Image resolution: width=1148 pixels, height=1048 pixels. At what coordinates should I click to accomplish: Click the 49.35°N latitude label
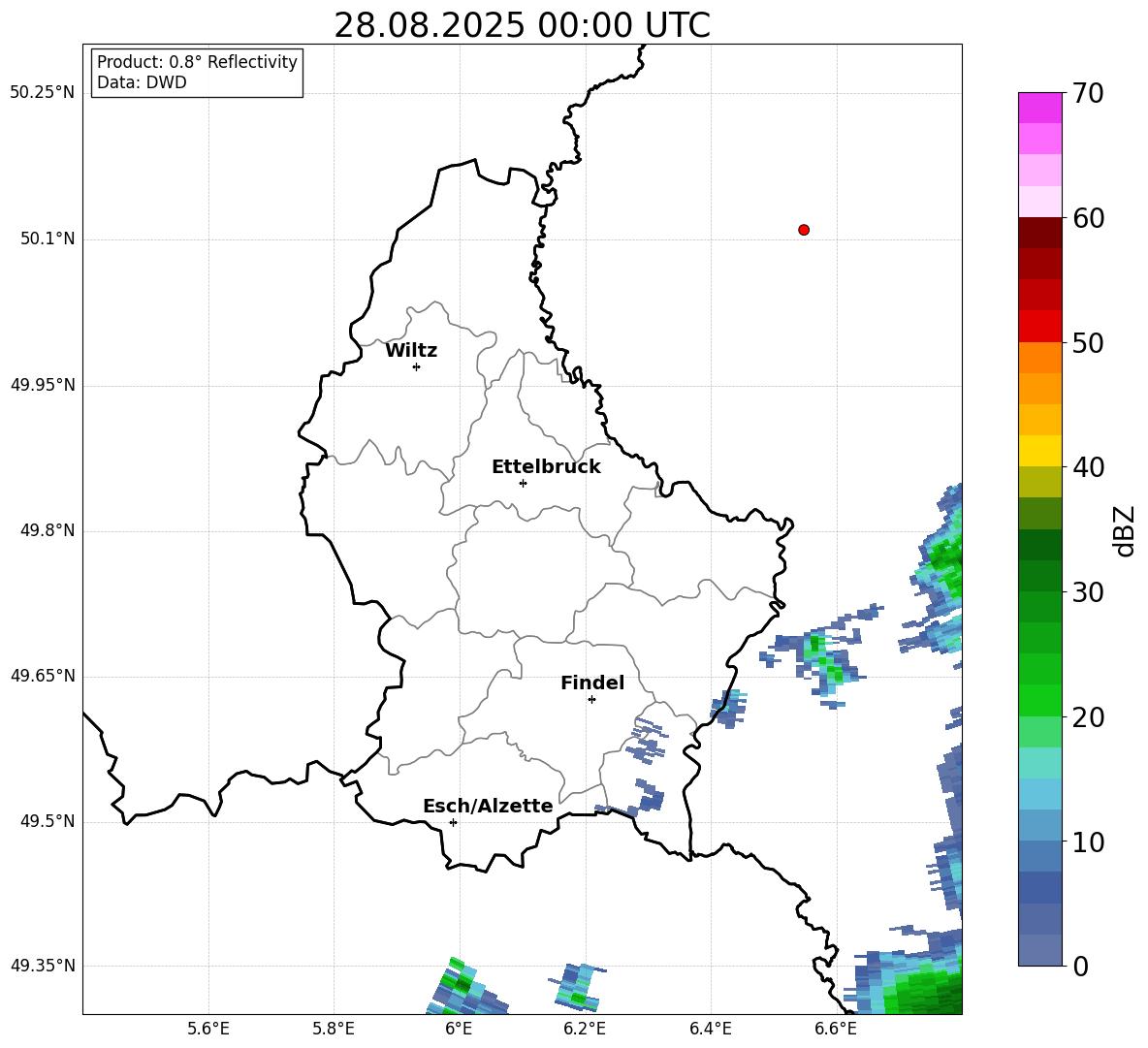point(43,966)
